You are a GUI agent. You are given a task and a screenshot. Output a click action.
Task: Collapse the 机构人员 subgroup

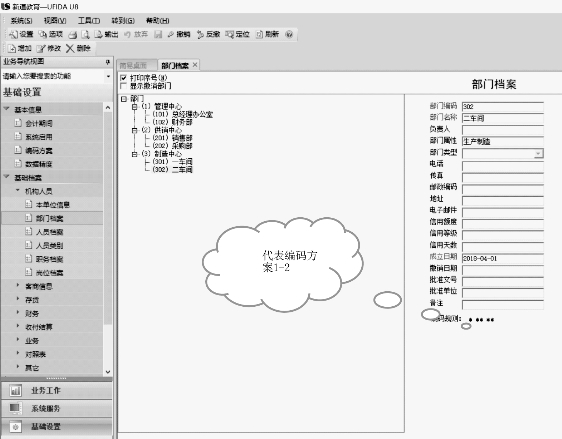click(18, 190)
